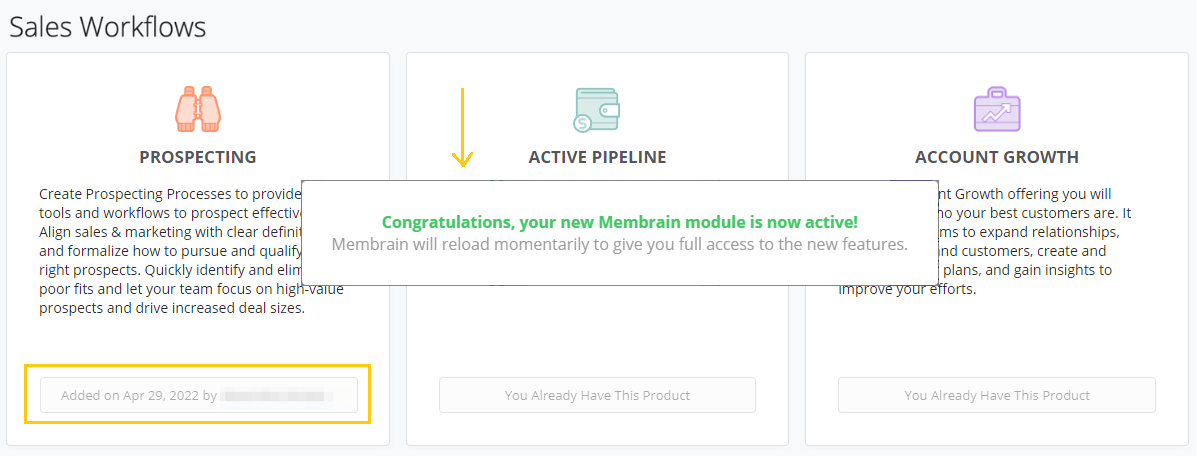Image resolution: width=1197 pixels, height=456 pixels.
Task: Click the green Congratulations module active message
Action: pos(619,223)
